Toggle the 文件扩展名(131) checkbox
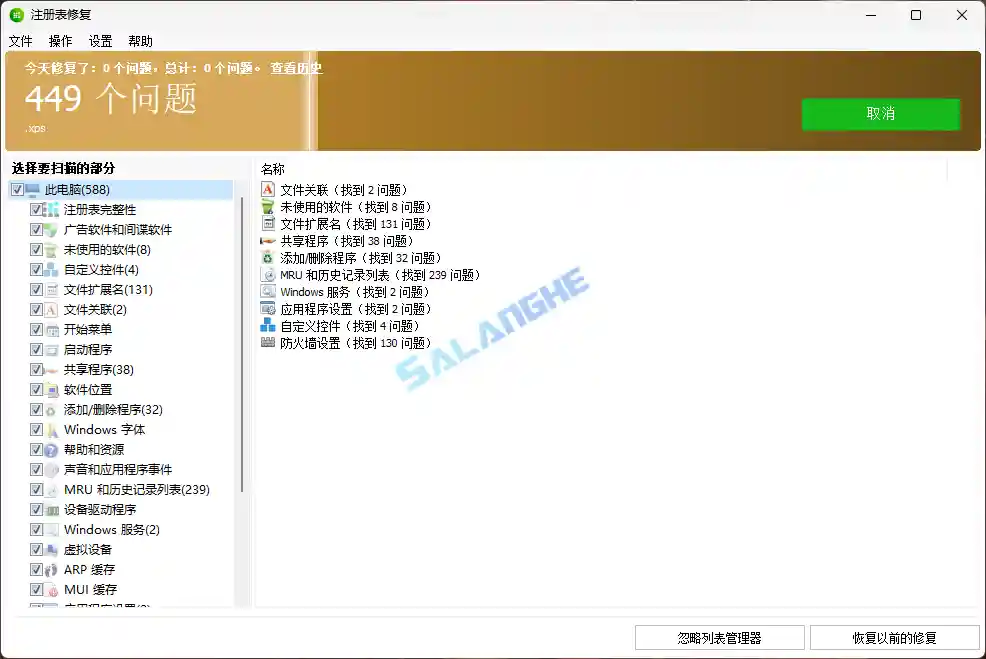Viewport: 986px width, 659px height. 36,289
